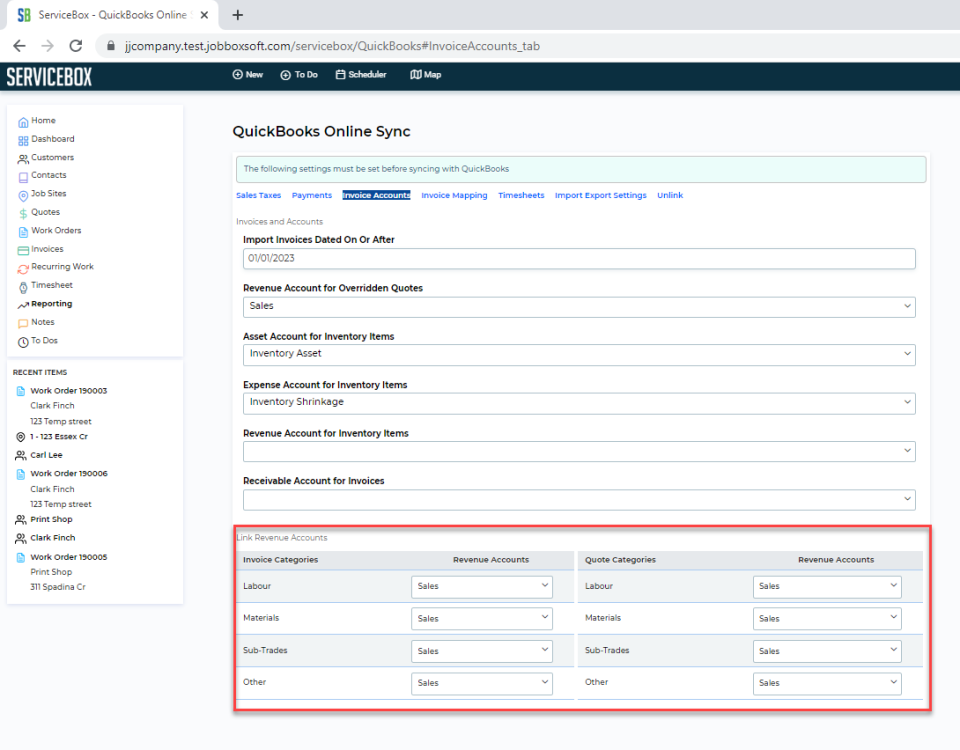Viewport: 960px width, 750px height.
Task: Open Invoice Other revenue account dropdown
Action: [x=482, y=683]
